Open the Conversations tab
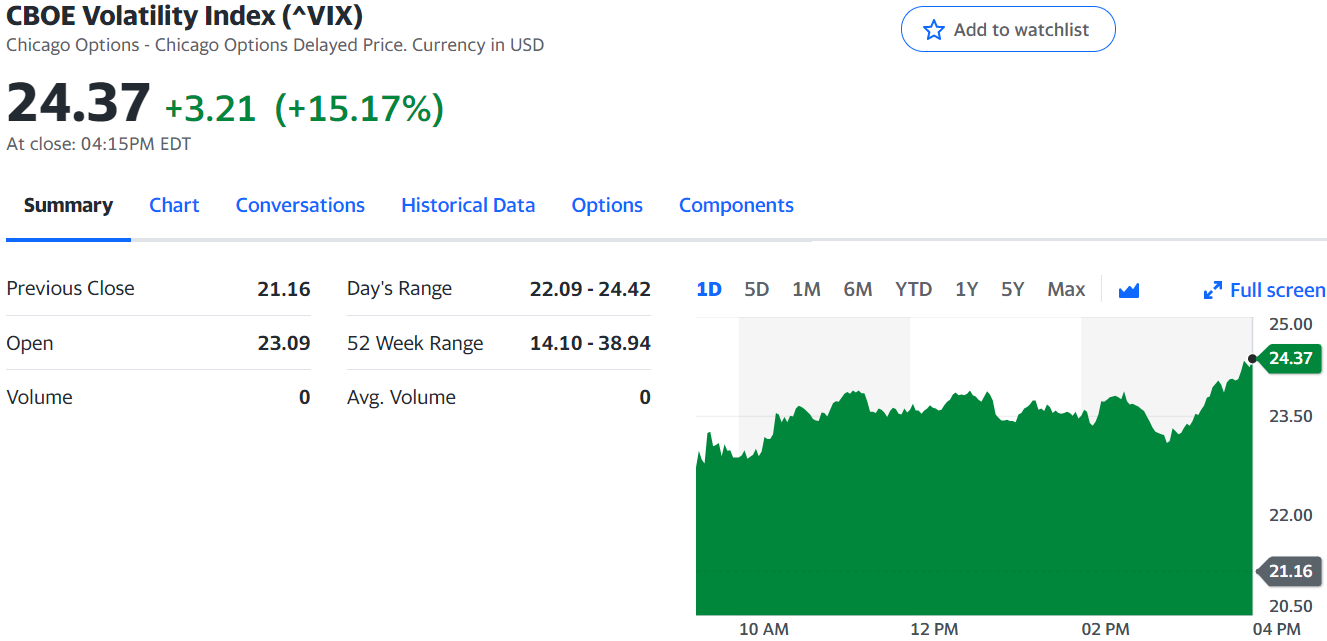 tap(300, 205)
